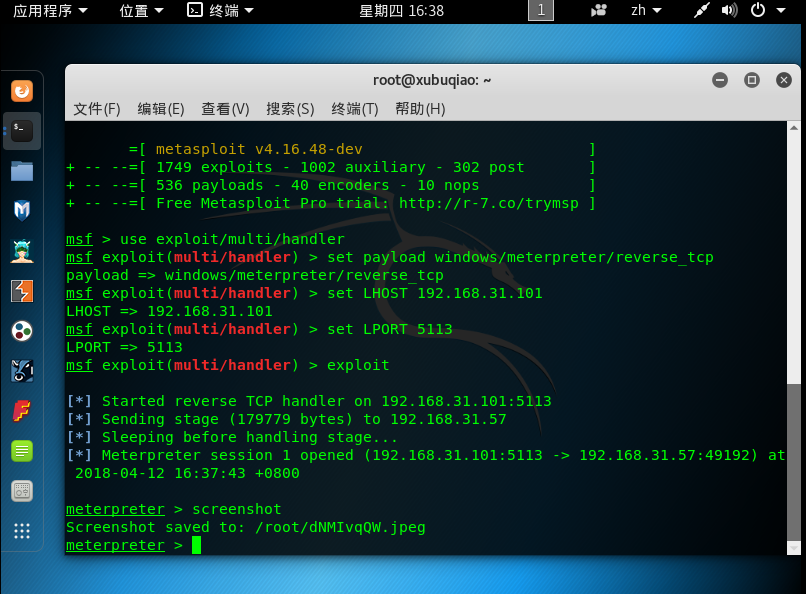The image size is (806, 594).
Task: Click the scrollbar down arrow
Action: (x=794, y=548)
